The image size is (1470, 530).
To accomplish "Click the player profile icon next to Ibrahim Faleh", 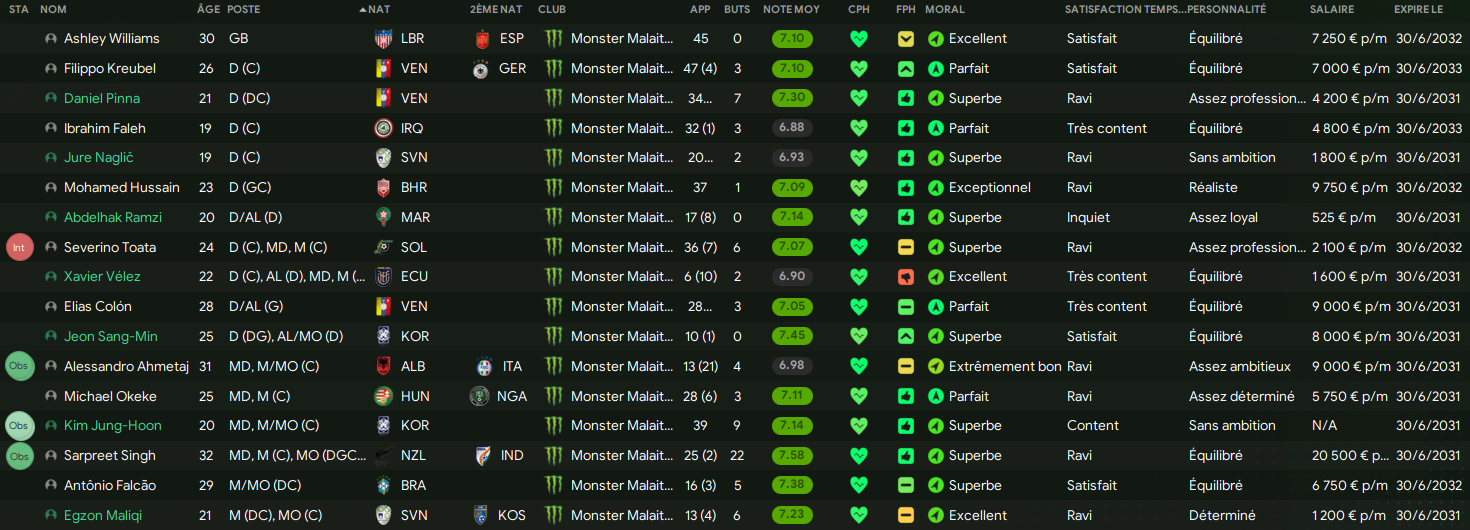I will click(51, 128).
